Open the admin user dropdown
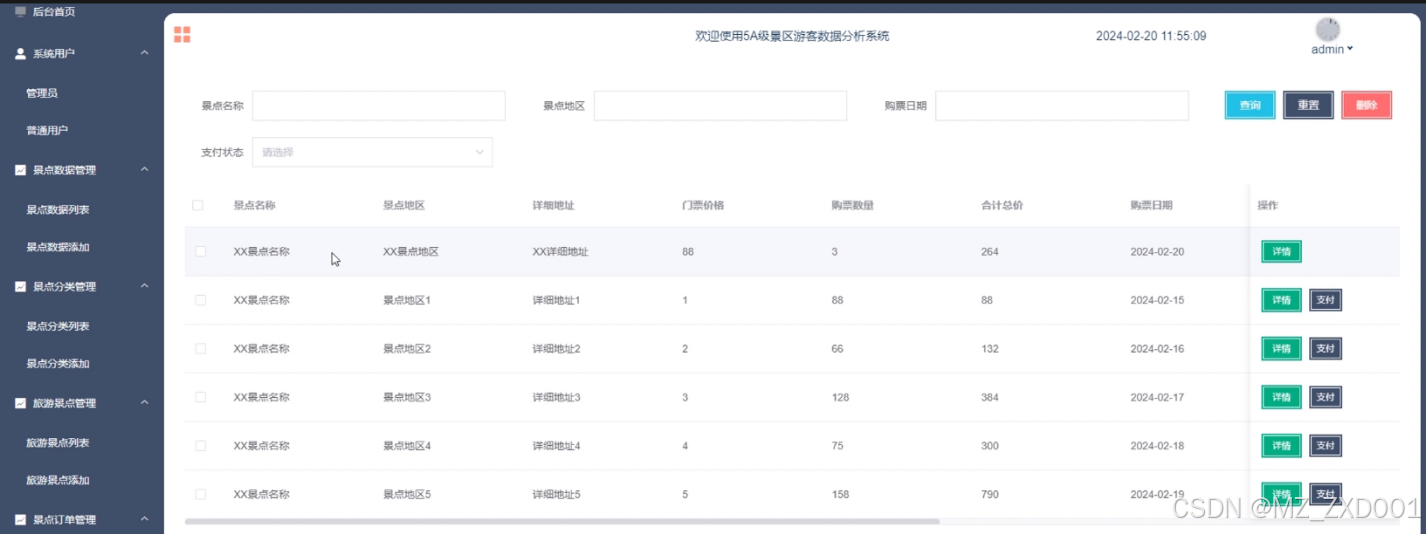 click(1332, 49)
